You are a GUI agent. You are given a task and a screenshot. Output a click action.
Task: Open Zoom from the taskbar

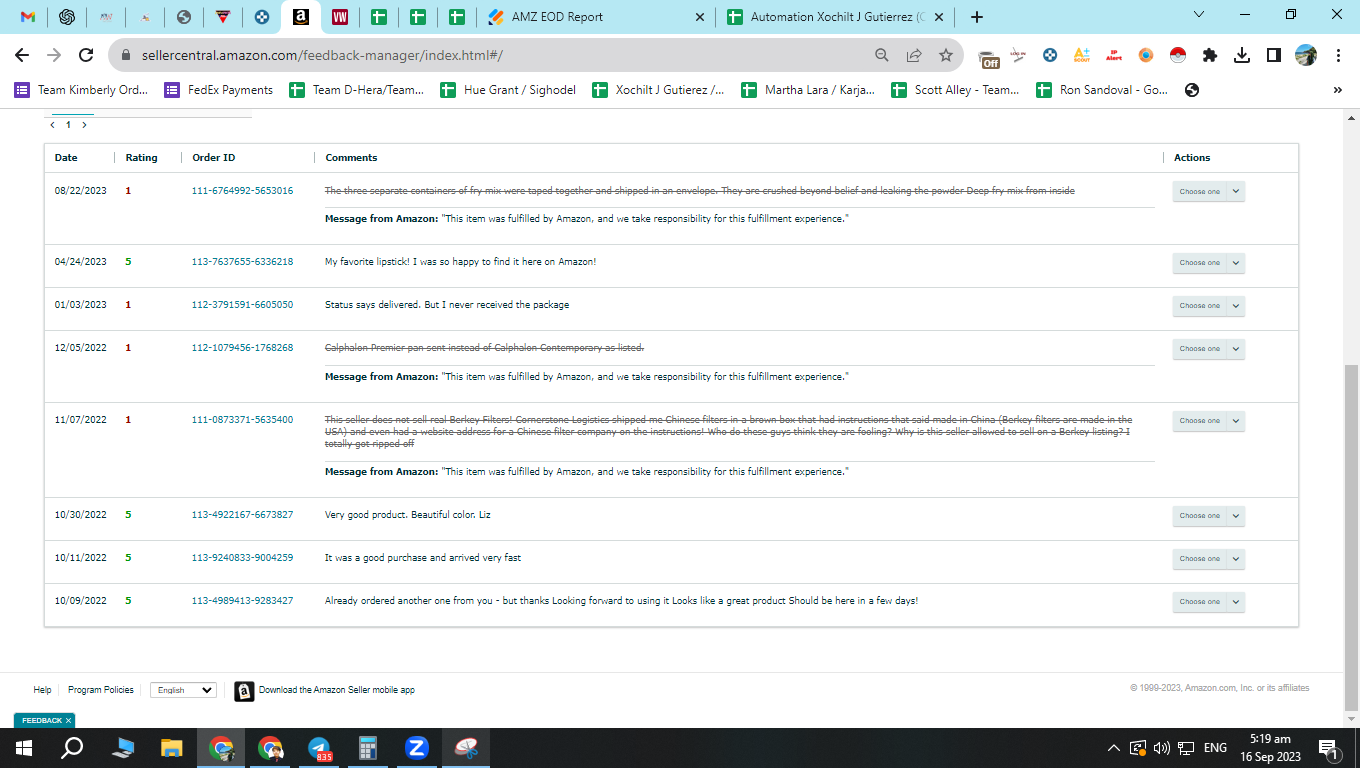coord(417,748)
